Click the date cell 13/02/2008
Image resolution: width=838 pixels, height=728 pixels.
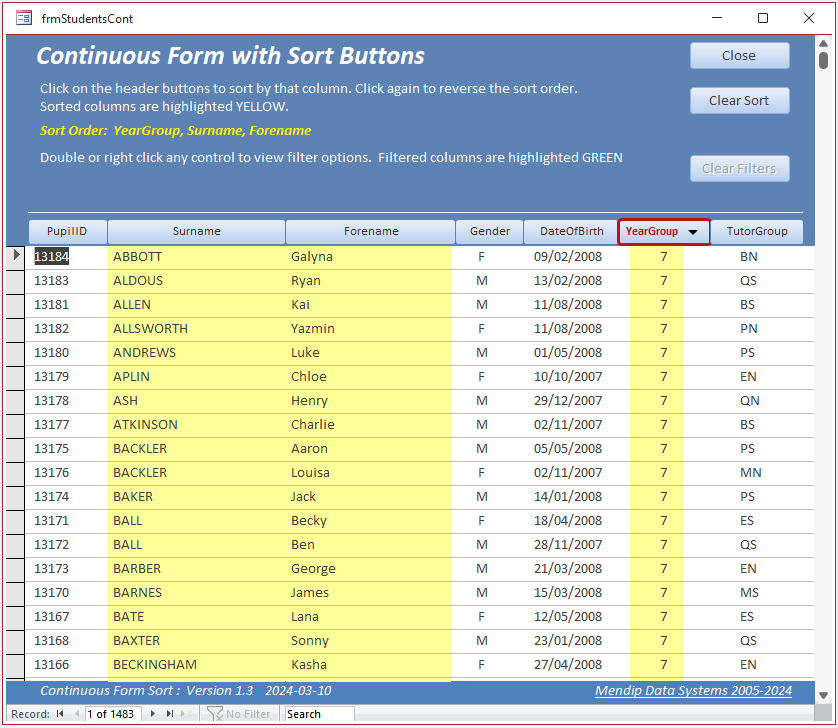point(568,281)
